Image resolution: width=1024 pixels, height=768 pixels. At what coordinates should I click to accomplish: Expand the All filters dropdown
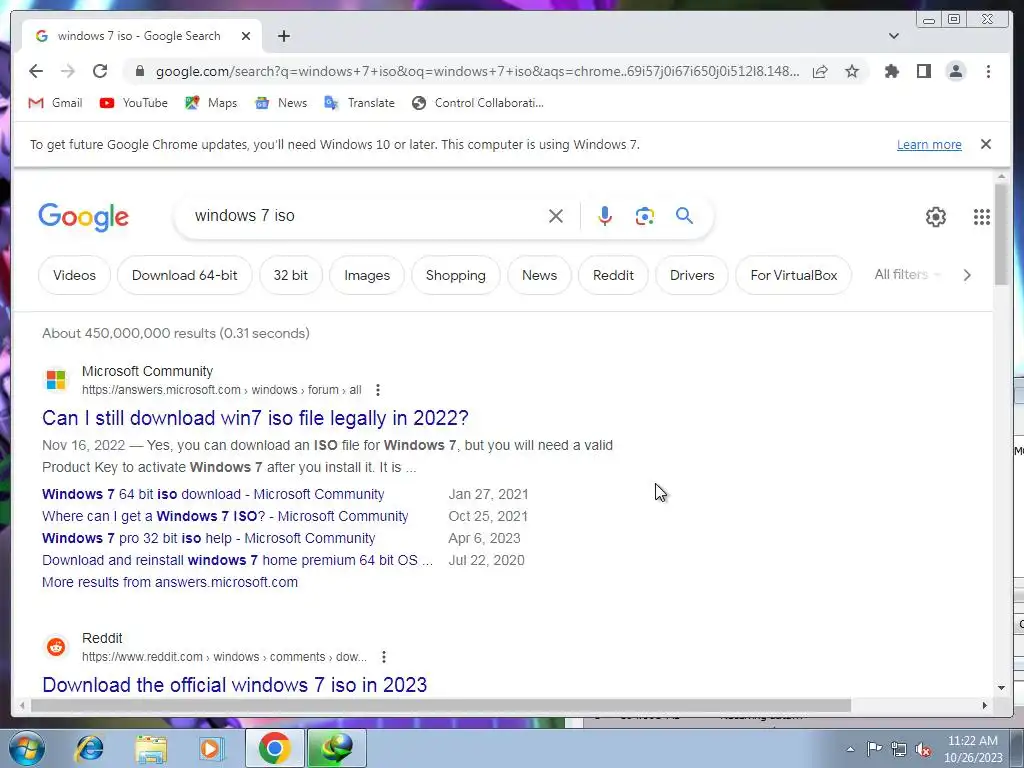(907, 275)
